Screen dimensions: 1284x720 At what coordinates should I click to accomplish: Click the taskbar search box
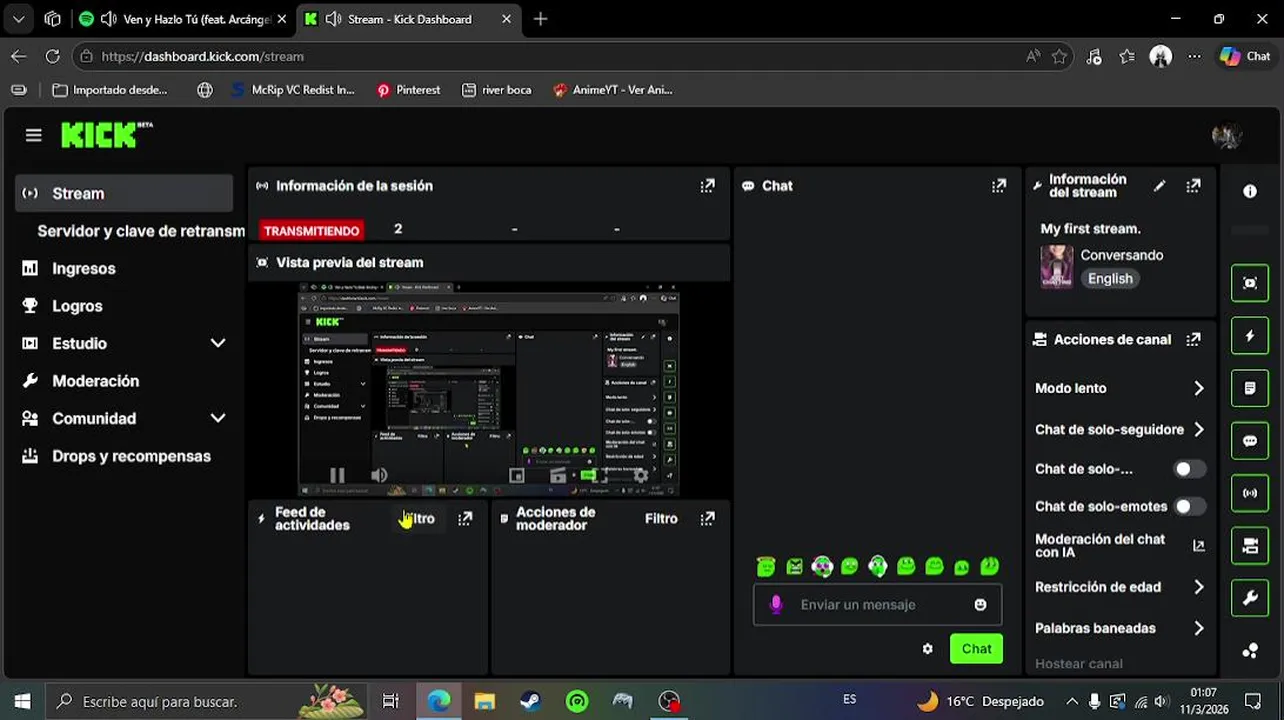pyautogui.click(x=205, y=702)
